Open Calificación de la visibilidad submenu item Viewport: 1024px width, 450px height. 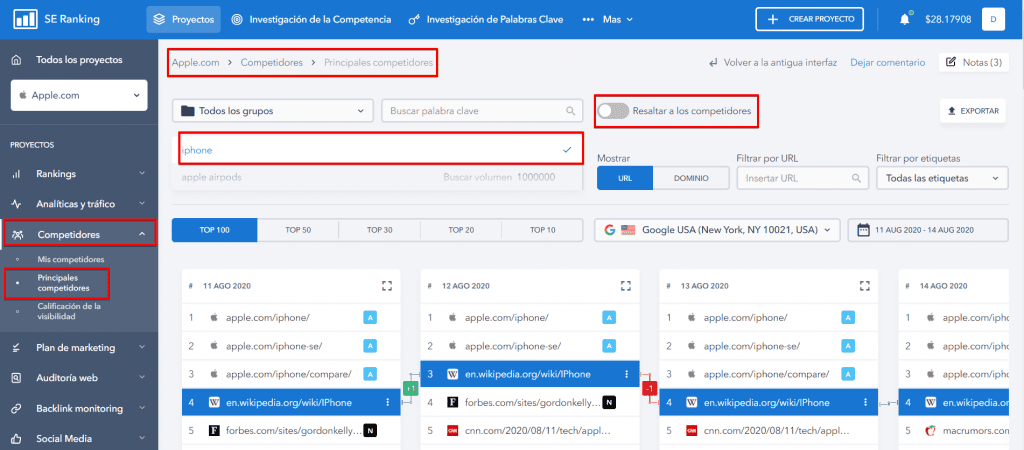[69, 311]
